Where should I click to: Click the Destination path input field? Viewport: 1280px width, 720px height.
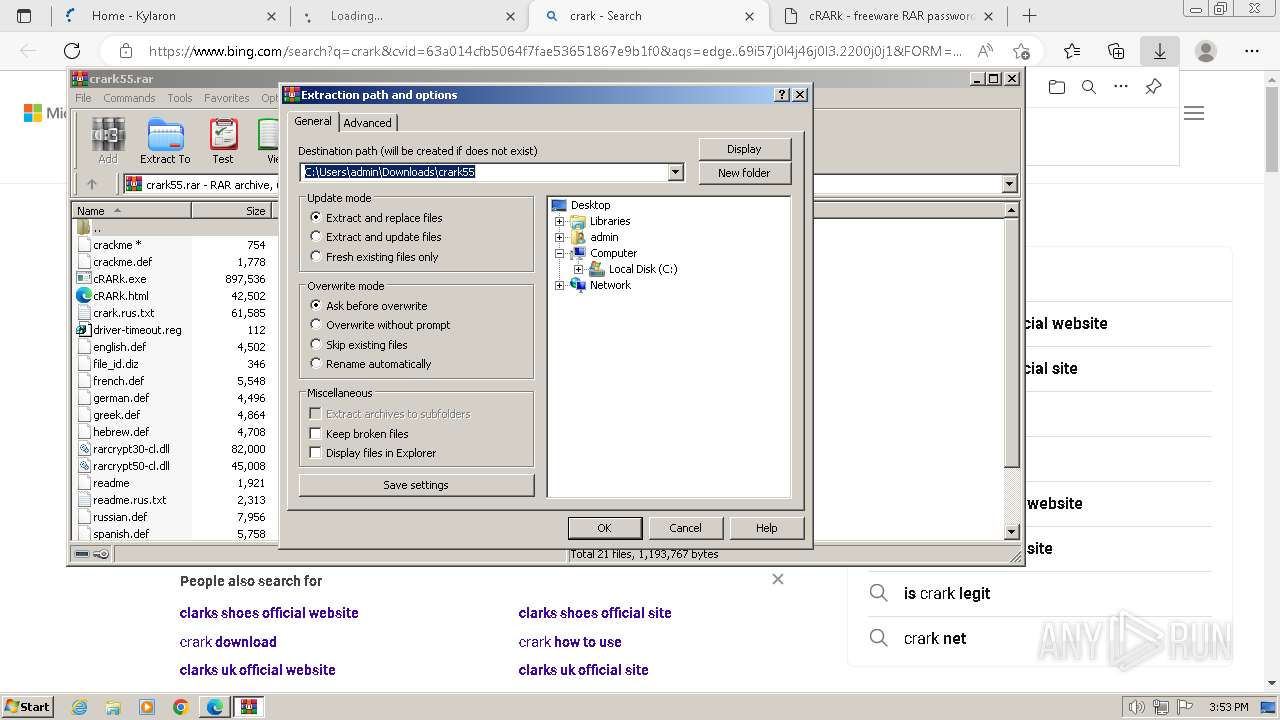(485, 172)
